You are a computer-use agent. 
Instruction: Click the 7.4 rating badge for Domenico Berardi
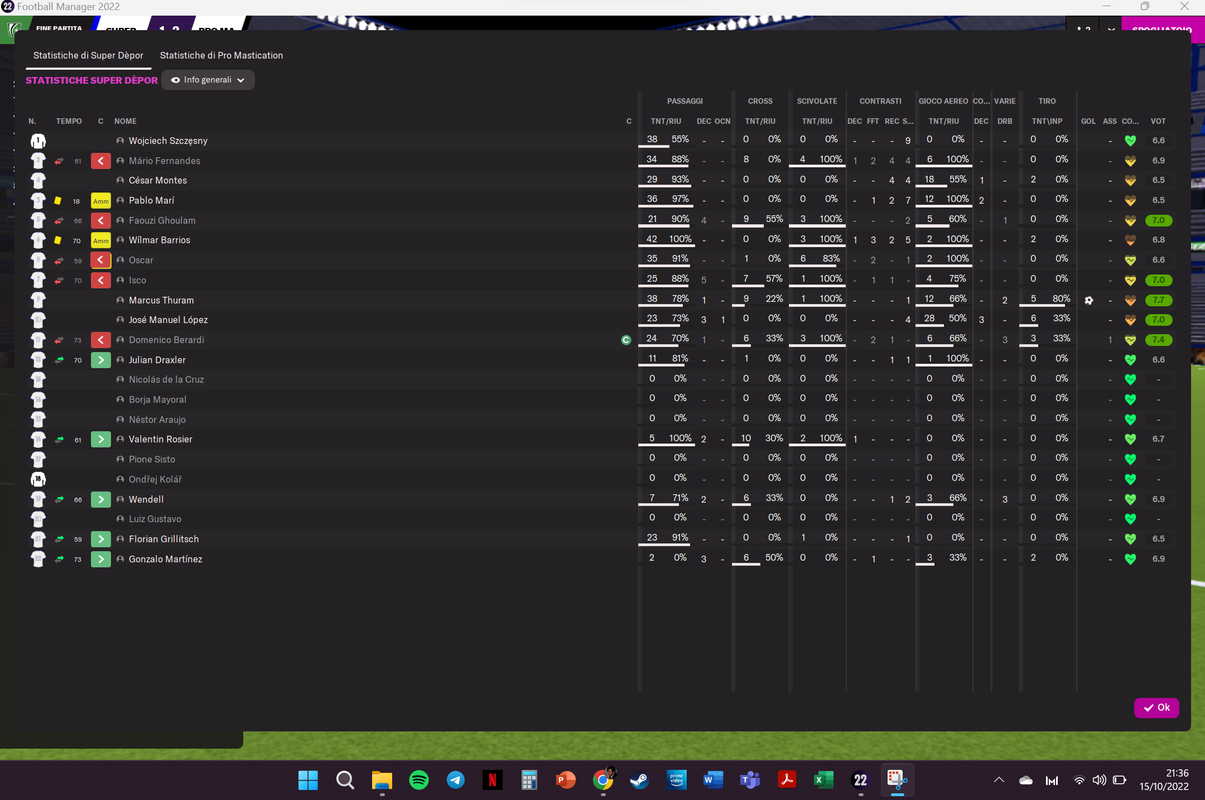[1158, 340]
